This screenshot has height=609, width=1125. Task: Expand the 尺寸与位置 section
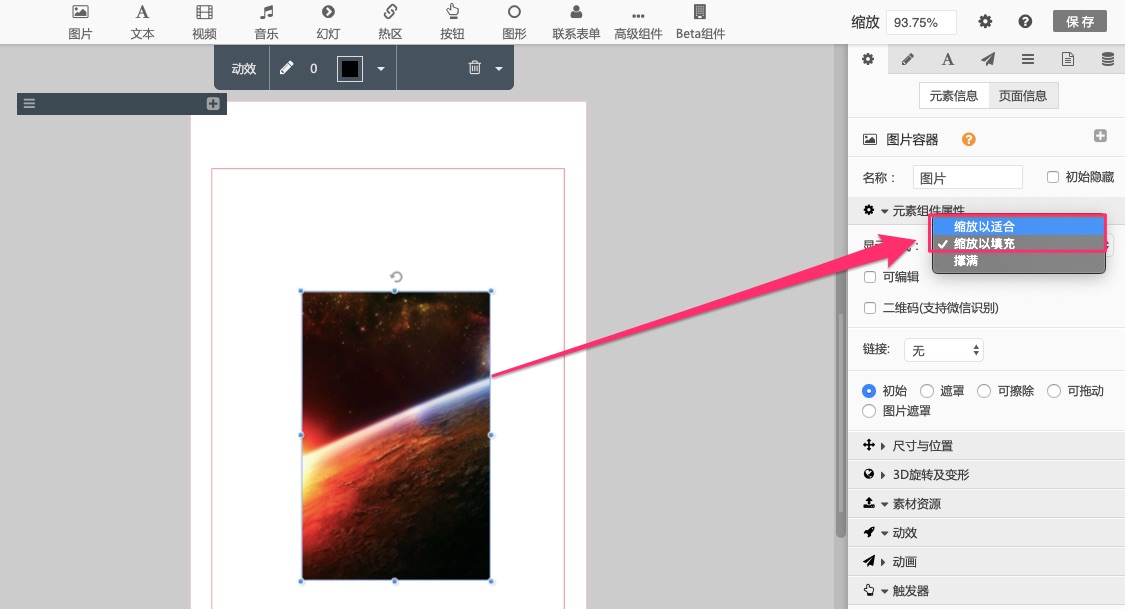click(922, 446)
